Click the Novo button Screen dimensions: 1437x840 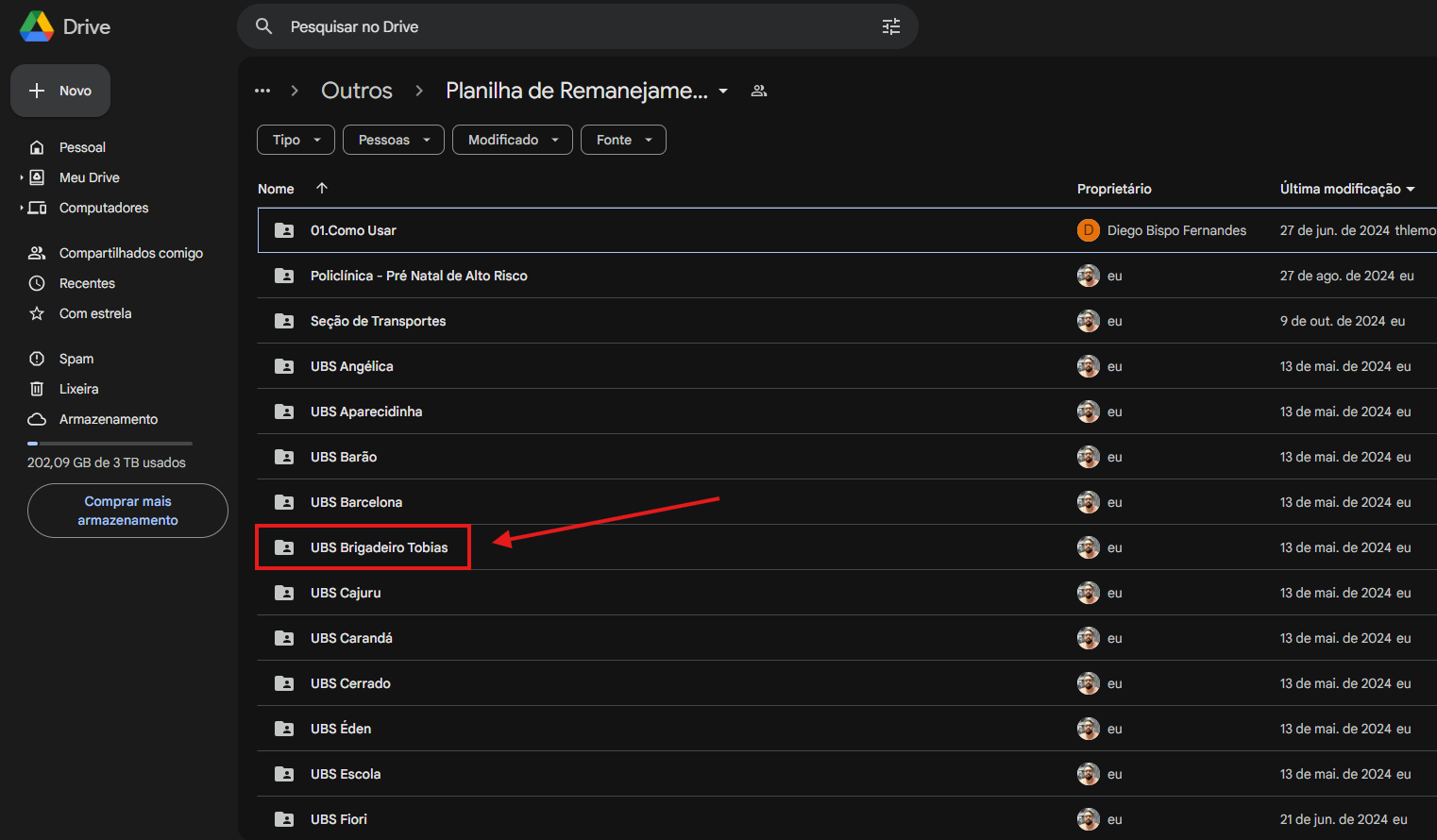pyautogui.click(x=60, y=91)
